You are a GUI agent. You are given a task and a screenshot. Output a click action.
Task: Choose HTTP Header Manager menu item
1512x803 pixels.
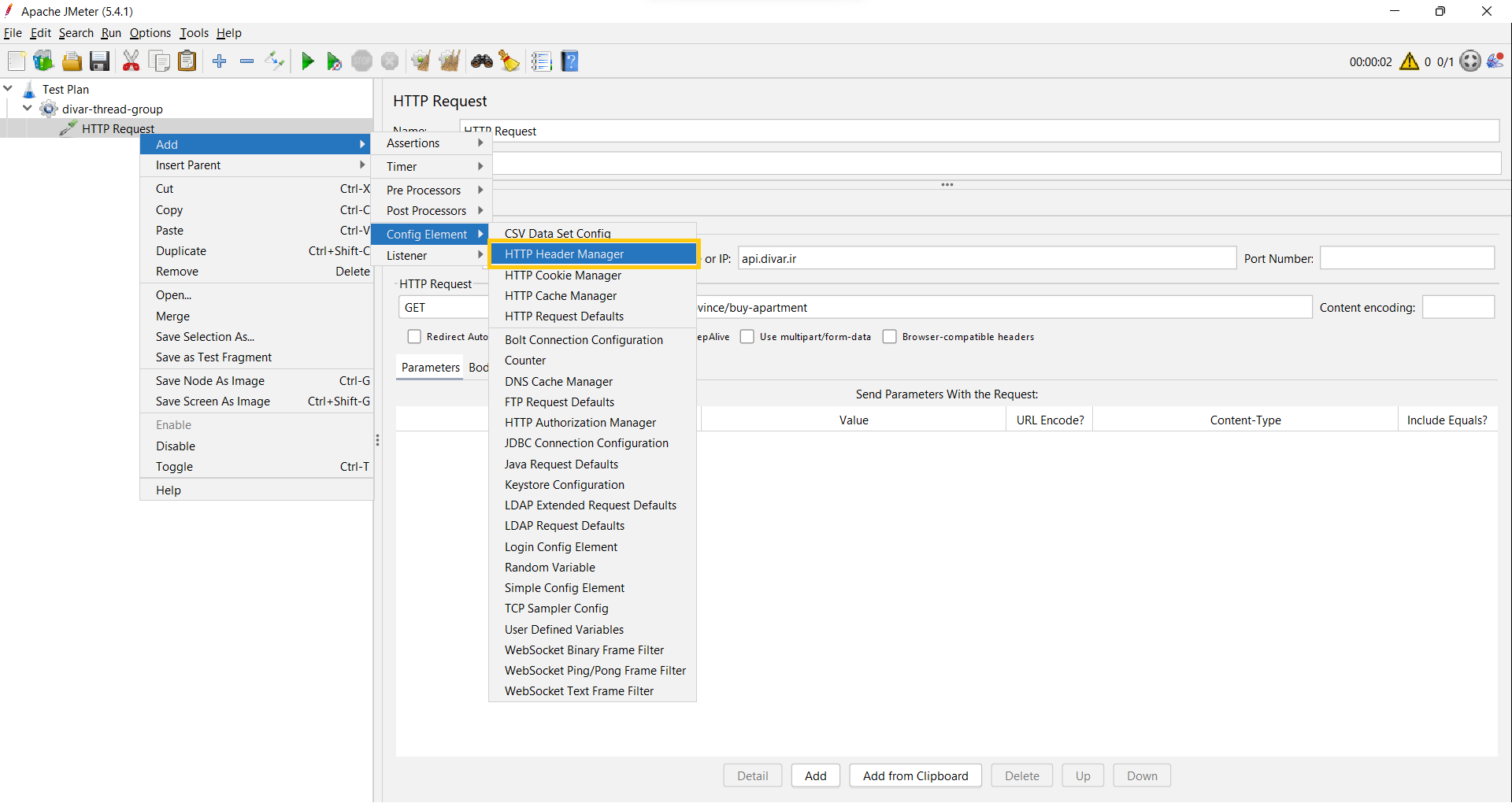coord(594,254)
